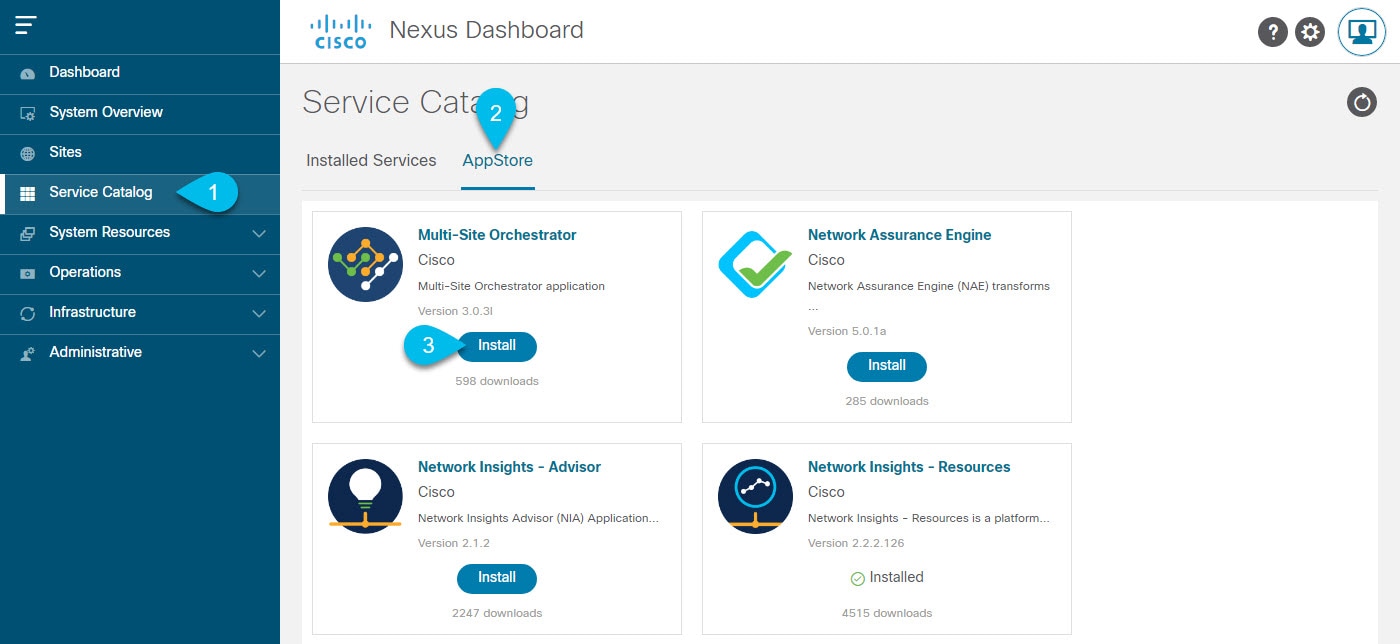Image resolution: width=1400 pixels, height=644 pixels.
Task: Click the Dashboard cloud icon in the sidebar
Action: tap(28, 73)
